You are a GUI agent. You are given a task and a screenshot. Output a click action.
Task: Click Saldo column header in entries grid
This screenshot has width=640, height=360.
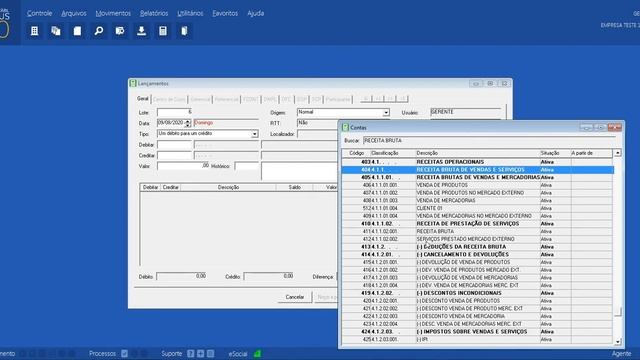(295, 187)
